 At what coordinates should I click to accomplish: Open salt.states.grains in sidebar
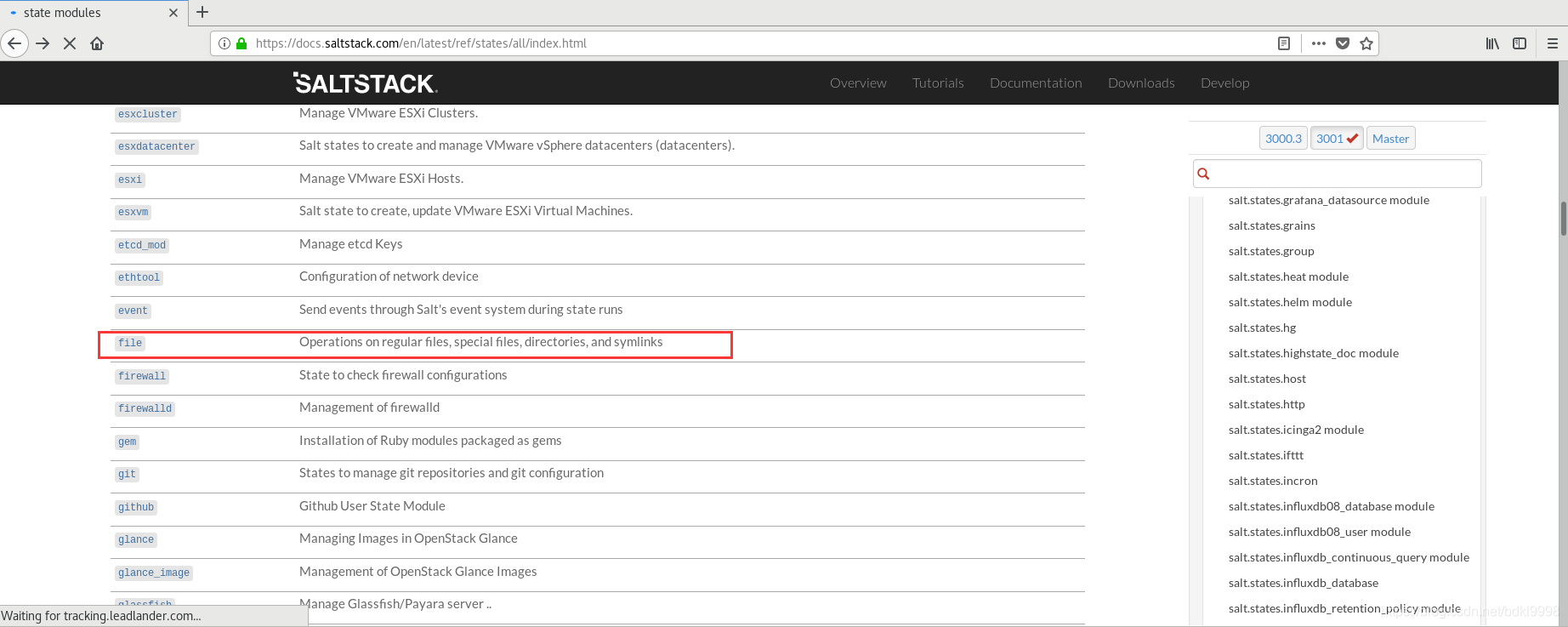1271,225
